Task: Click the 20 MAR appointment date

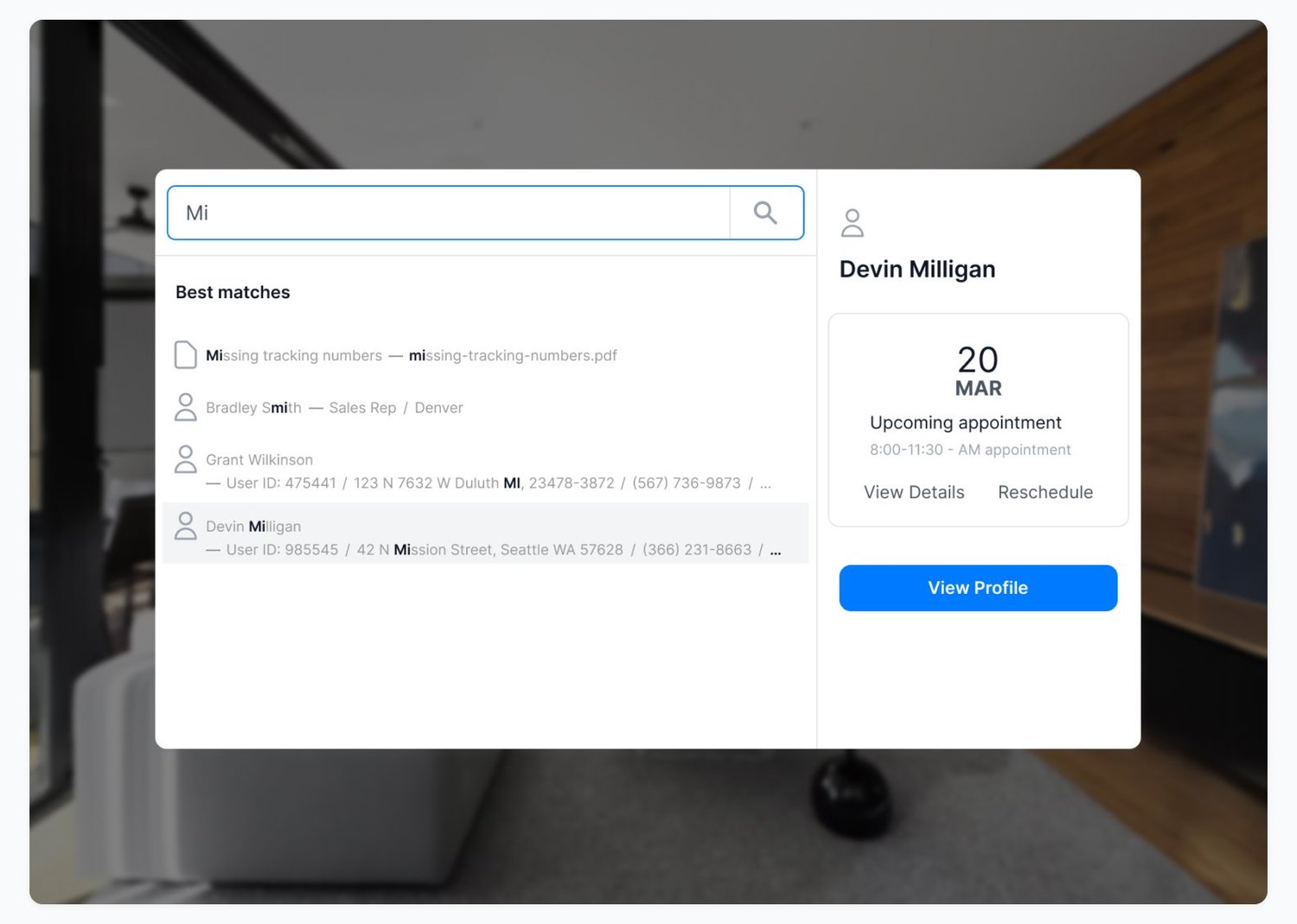Action: tap(978, 371)
